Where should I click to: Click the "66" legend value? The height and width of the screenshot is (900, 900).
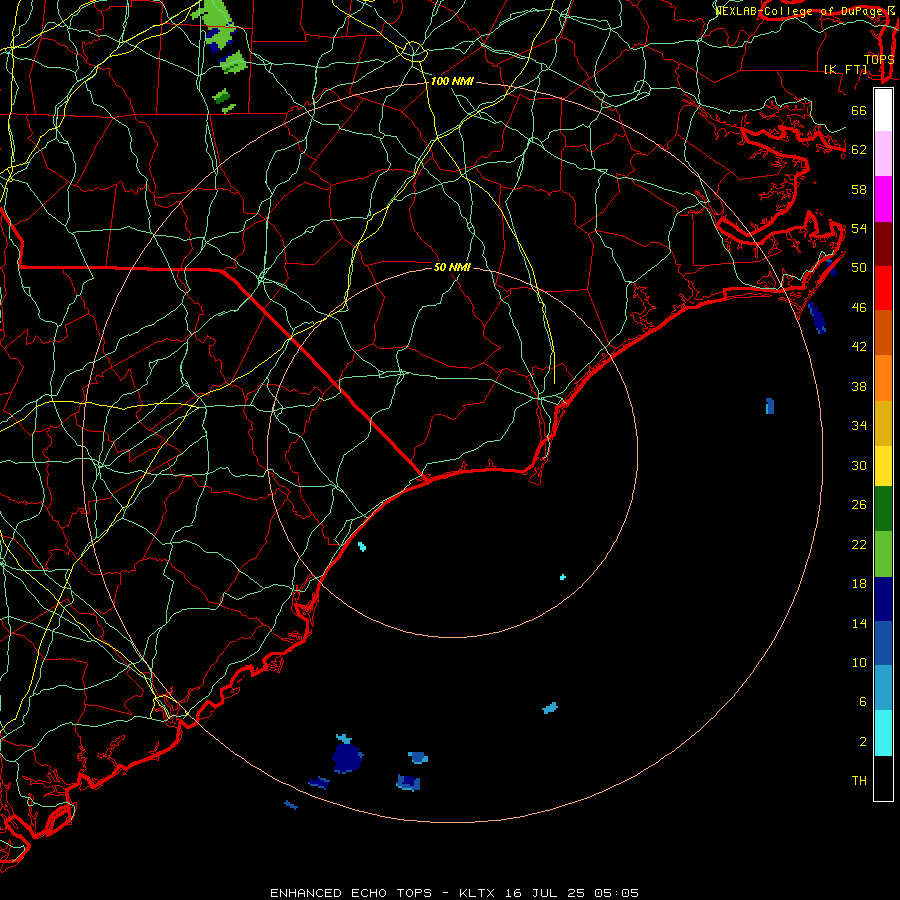point(859,110)
